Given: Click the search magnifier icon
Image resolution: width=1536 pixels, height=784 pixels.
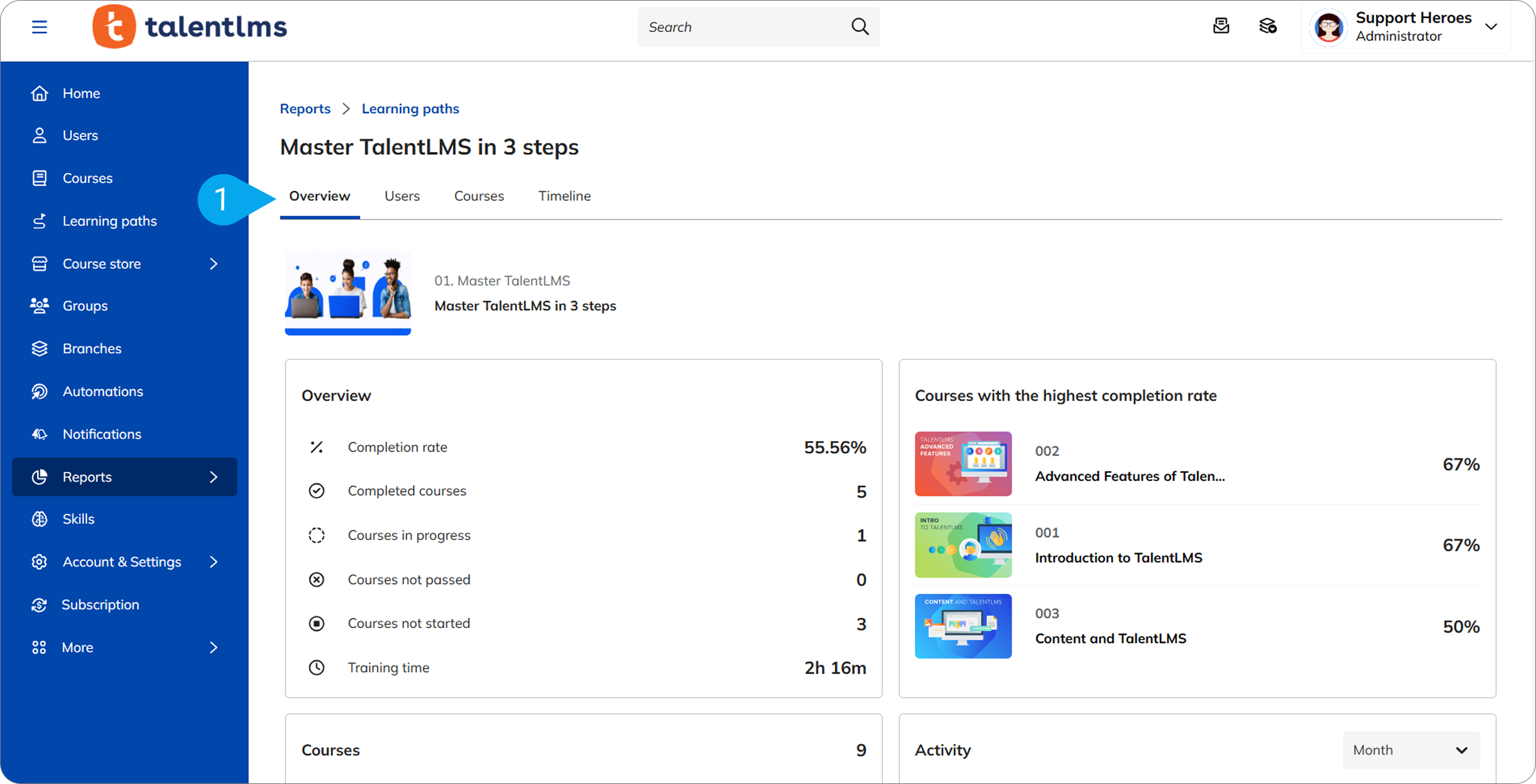Looking at the screenshot, I should tap(860, 27).
